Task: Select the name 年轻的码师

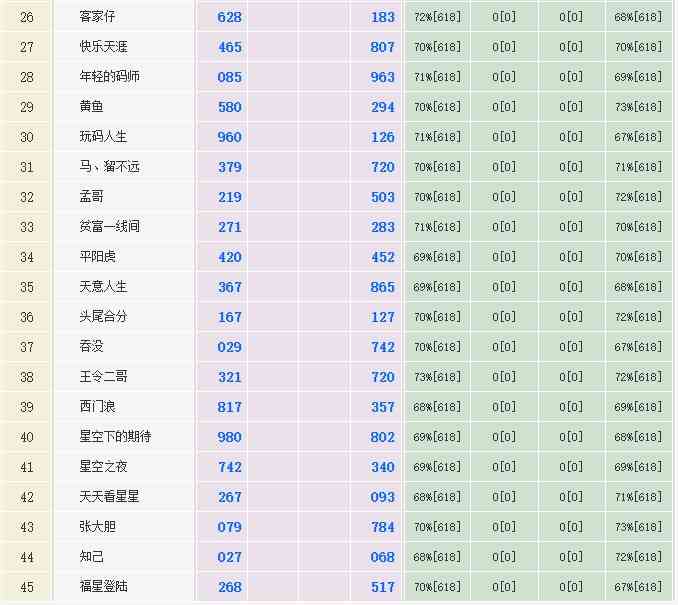Action: 110,77
